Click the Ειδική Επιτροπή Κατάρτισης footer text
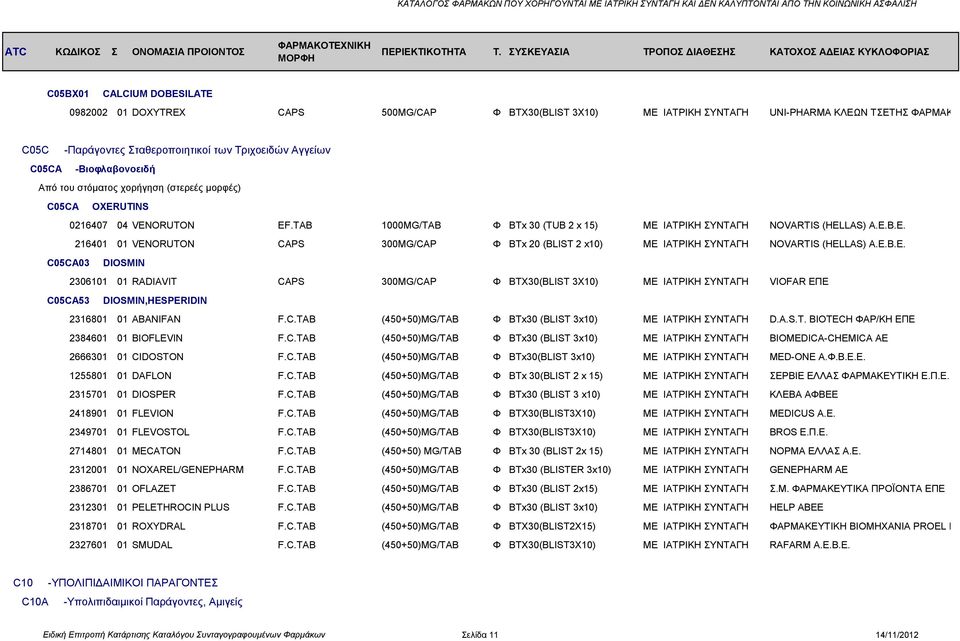This screenshot has height=641, width=960. [x=184, y=635]
